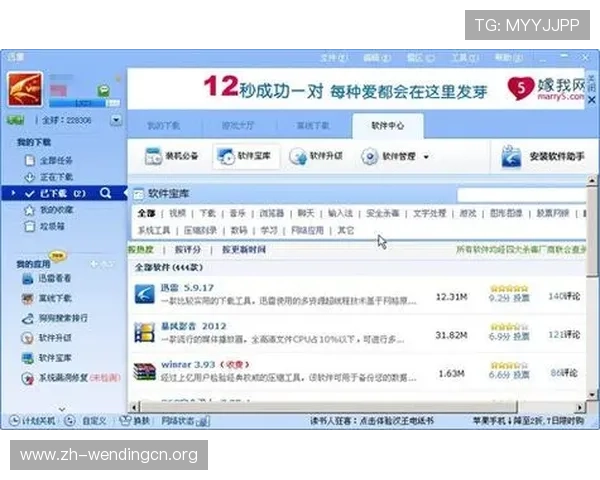
Task: Filter by 图形图像 category
Action: (506, 213)
